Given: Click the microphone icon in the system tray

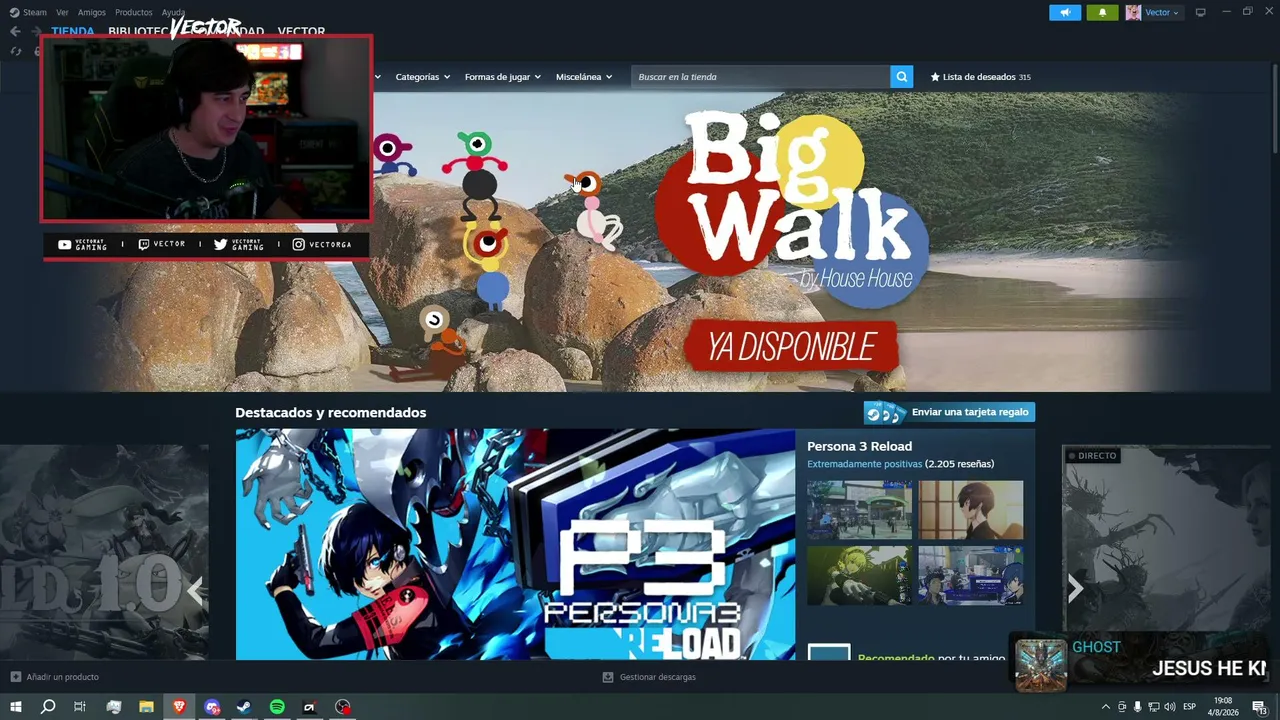Looking at the screenshot, I should pyautogui.click(x=1138, y=707).
